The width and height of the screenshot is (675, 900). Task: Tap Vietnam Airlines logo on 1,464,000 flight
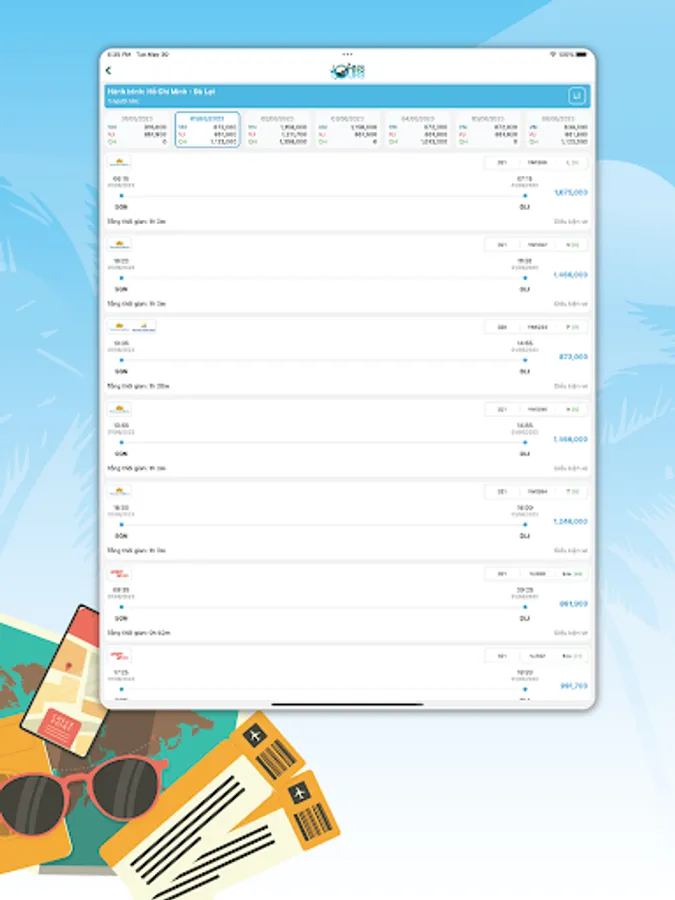pos(119,245)
